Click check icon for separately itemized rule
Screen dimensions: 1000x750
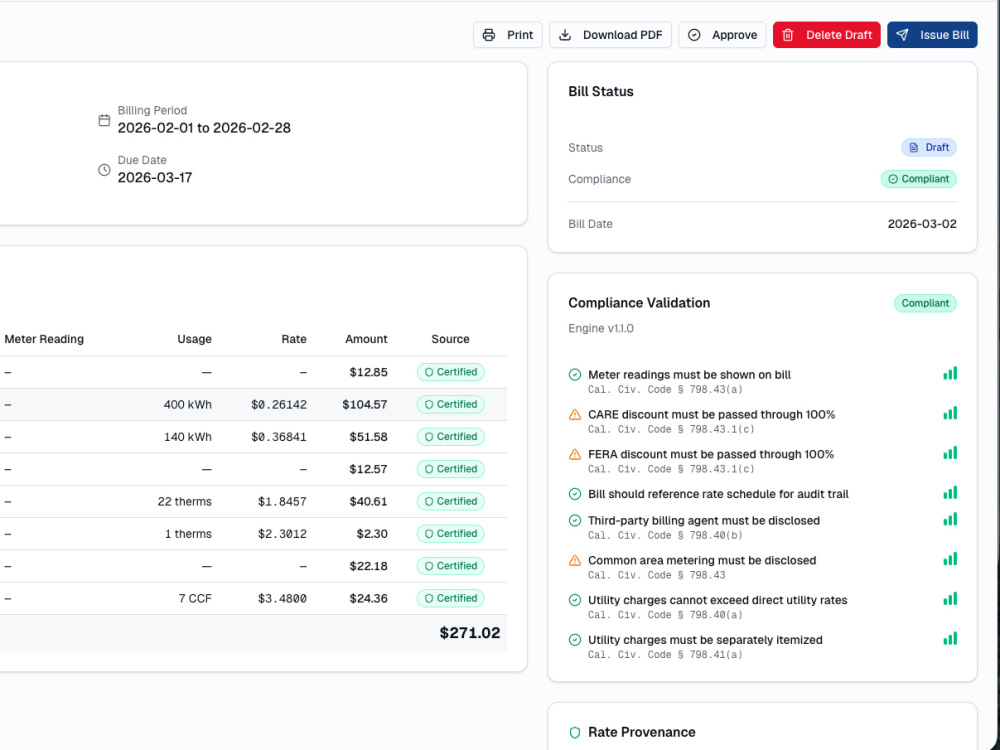(x=575, y=640)
